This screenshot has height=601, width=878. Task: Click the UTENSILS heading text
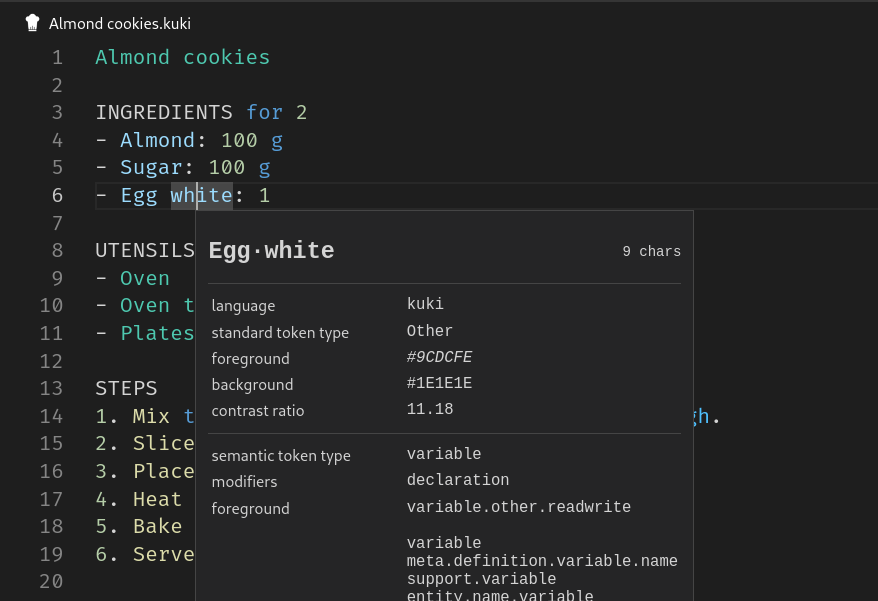145,250
